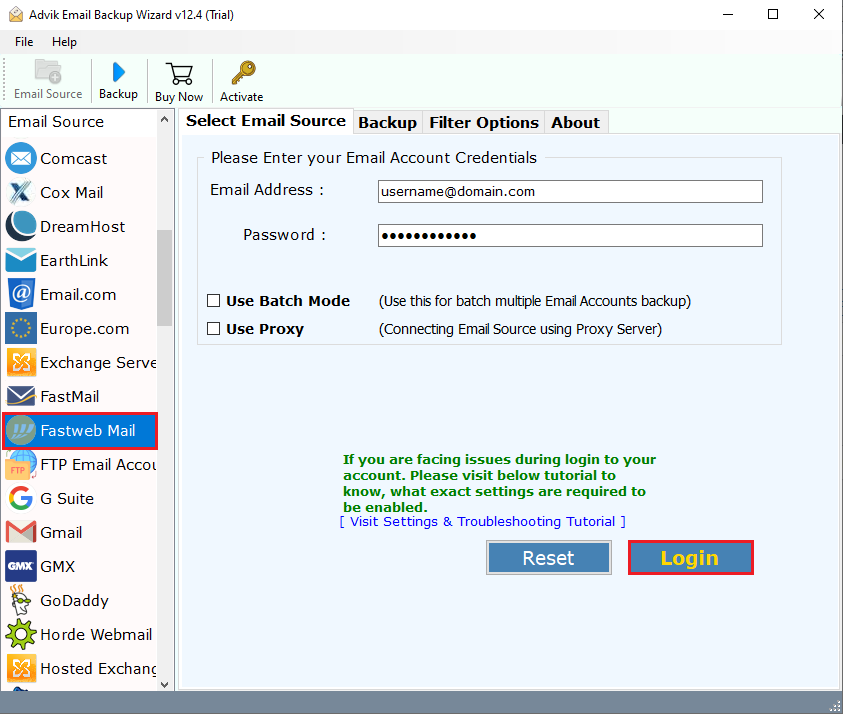This screenshot has height=714, width=843.
Task: Pick FTP Email Account source
Action: point(80,465)
